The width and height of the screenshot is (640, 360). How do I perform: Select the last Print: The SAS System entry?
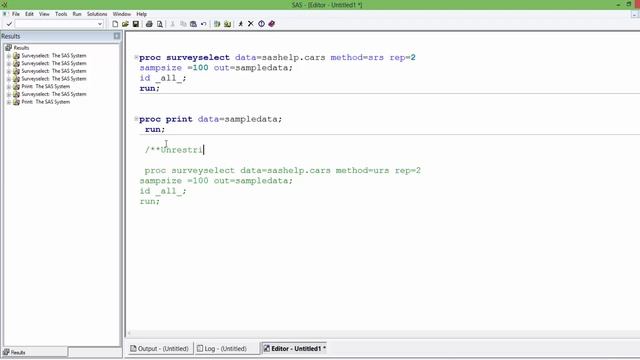[x=45, y=102]
